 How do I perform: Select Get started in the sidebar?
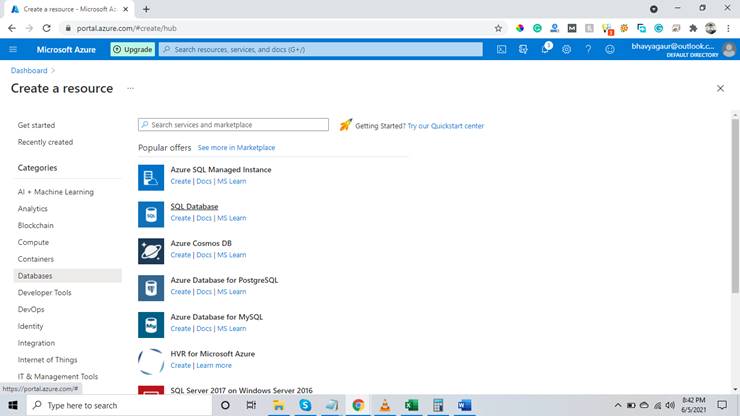36,125
